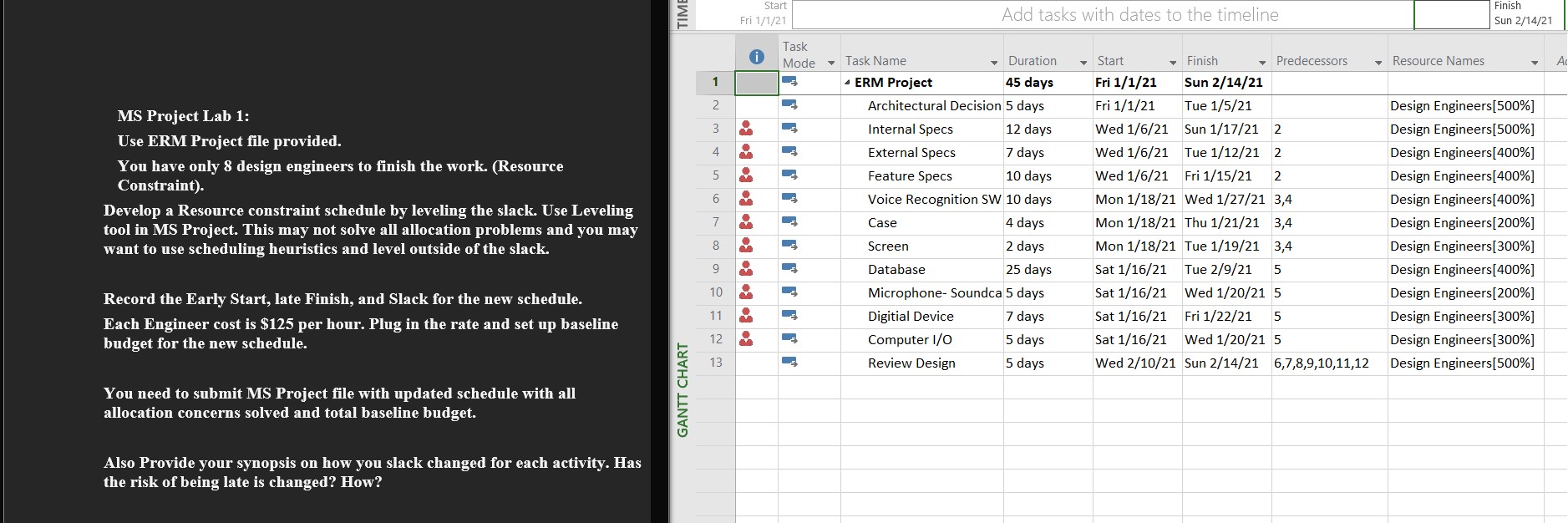Click overallocation icon on Feature Specs row
Viewport: 1568px width, 523px height.
pyautogui.click(x=746, y=175)
